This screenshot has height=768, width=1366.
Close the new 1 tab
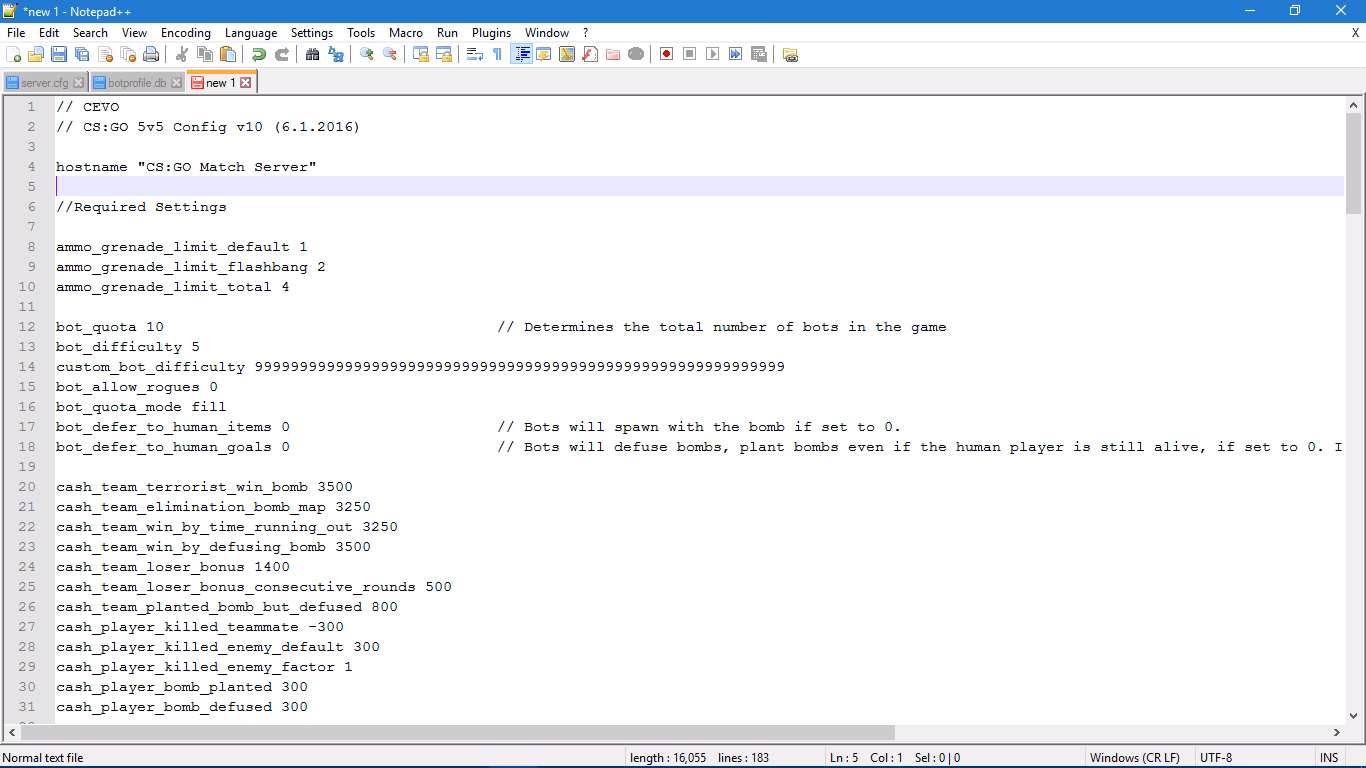tap(245, 83)
